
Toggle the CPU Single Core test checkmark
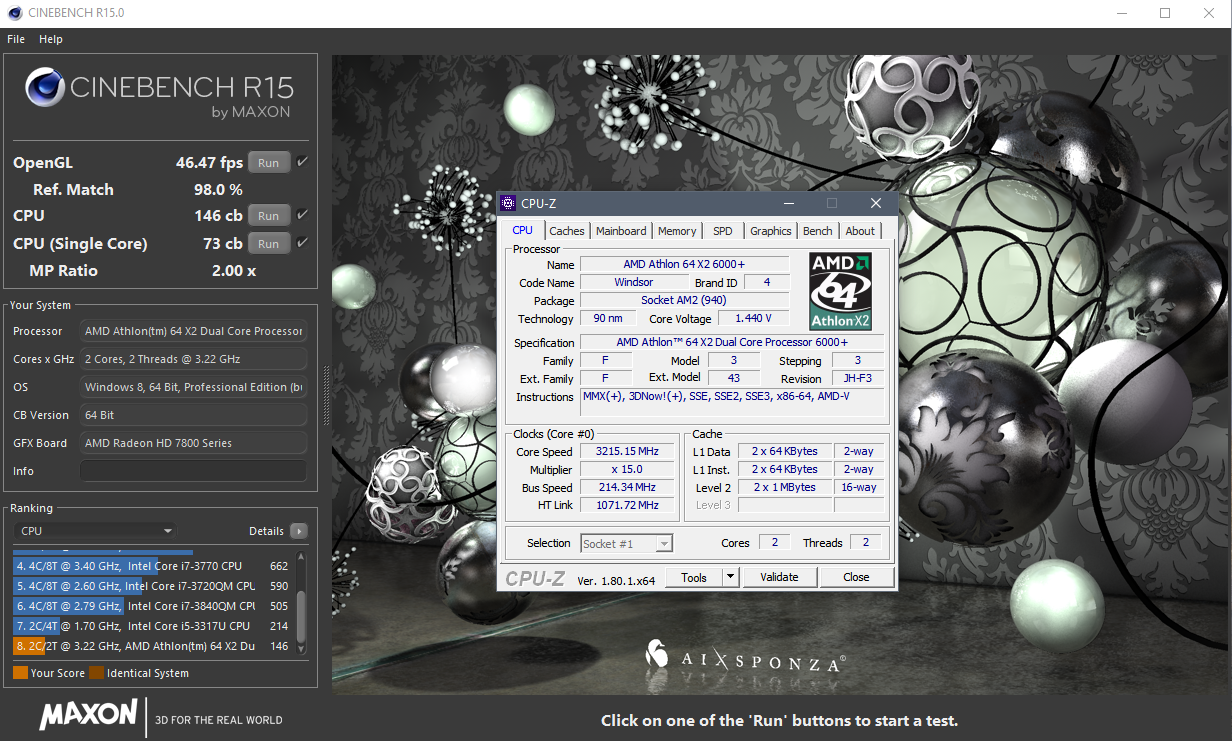(302, 242)
